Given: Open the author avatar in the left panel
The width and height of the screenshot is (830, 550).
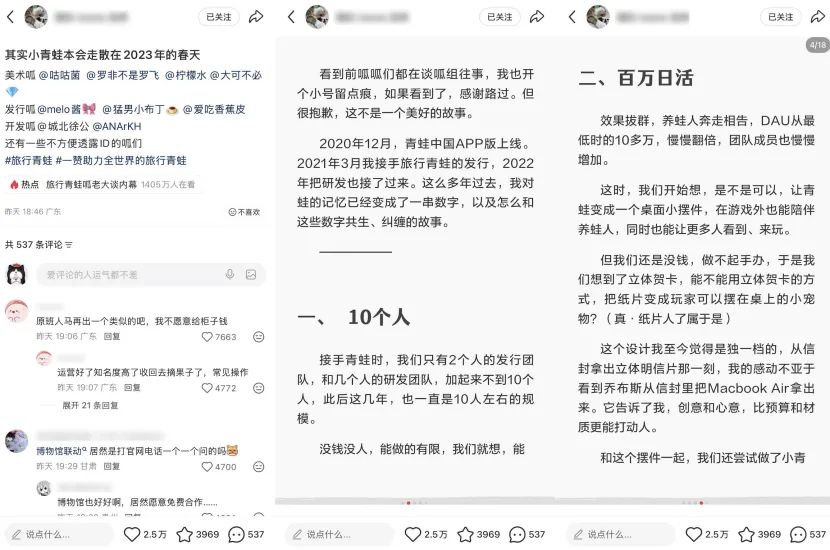Looking at the screenshot, I should pos(36,17).
